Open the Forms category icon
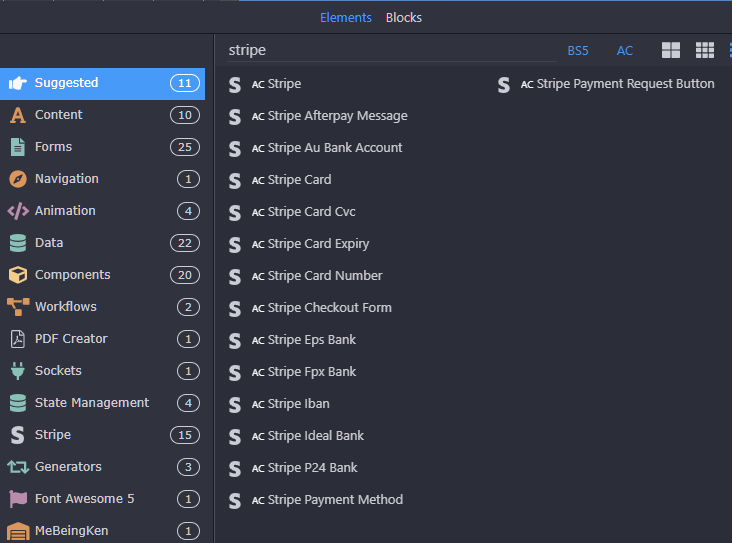732x543 pixels. pos(18,147)
